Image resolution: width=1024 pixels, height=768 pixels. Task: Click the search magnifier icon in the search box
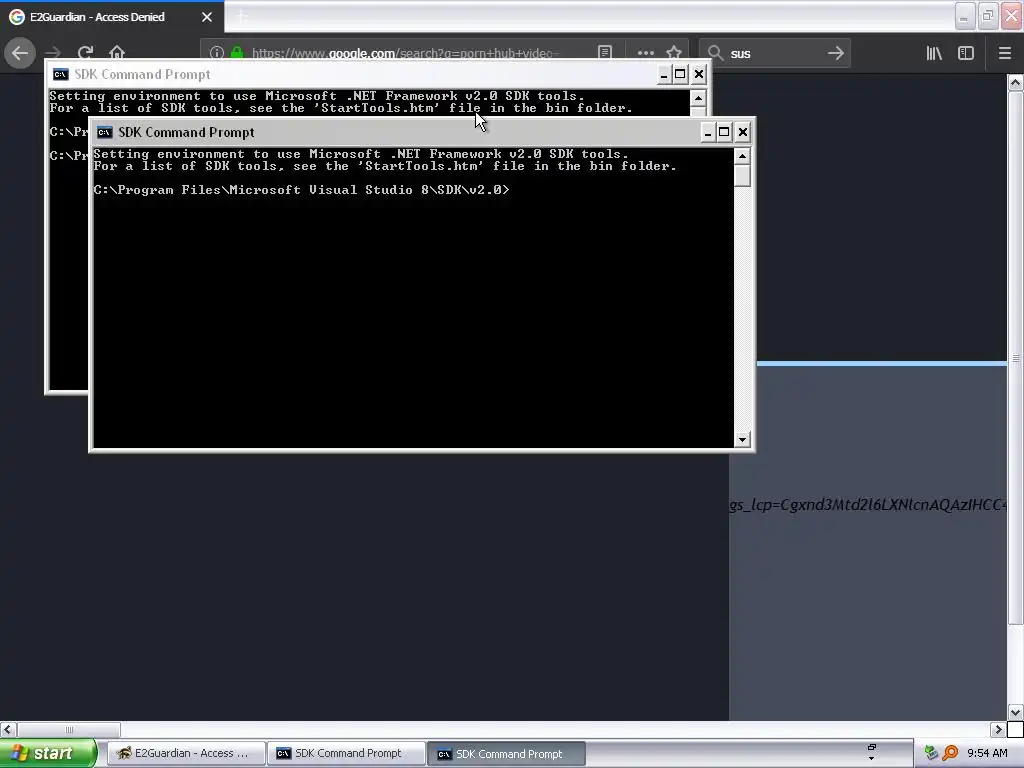(x=716, y=53)
